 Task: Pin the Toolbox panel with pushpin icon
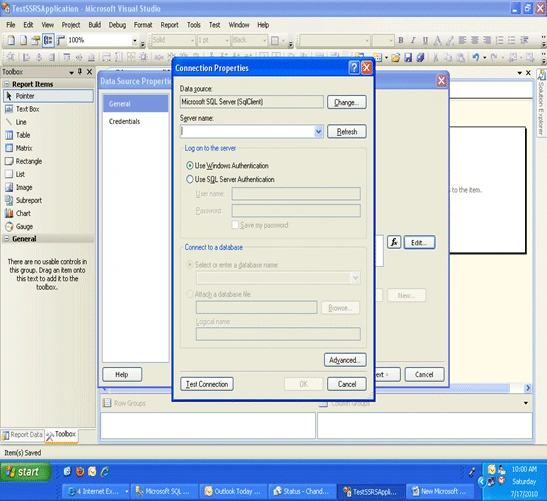point(80,72)
